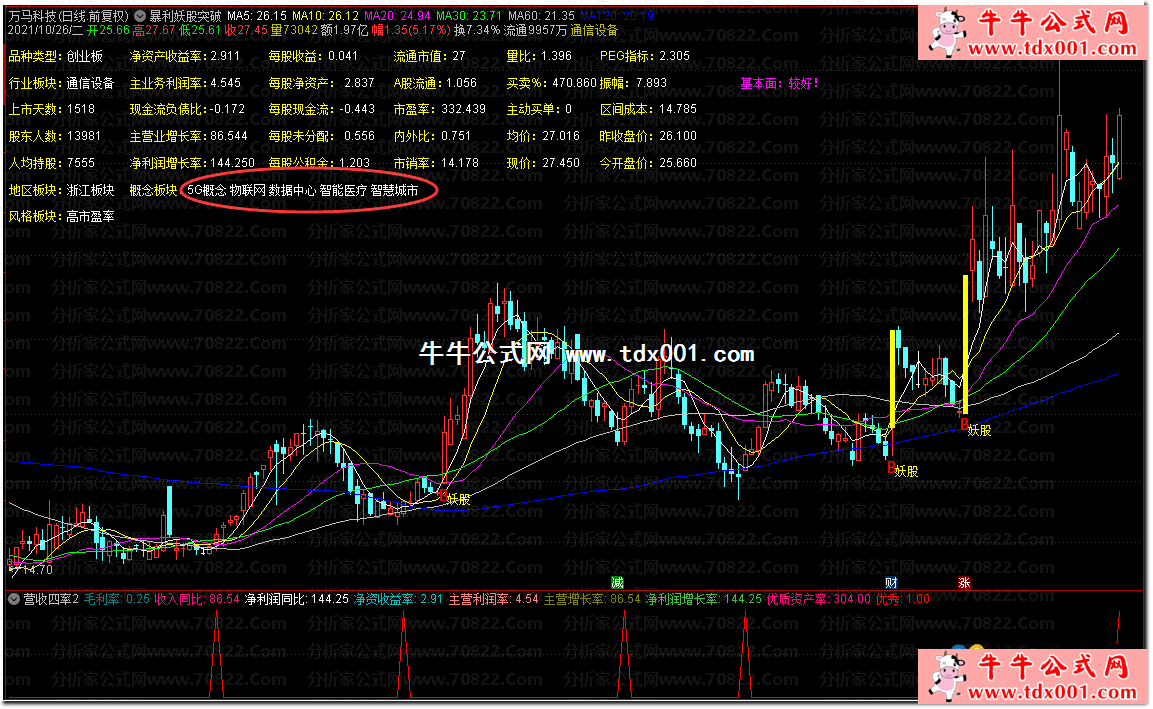Select the most recent B妖股 signal marker
This screenshot has width=1153, height=709.
pyautogui.click(x=976, y=429)
